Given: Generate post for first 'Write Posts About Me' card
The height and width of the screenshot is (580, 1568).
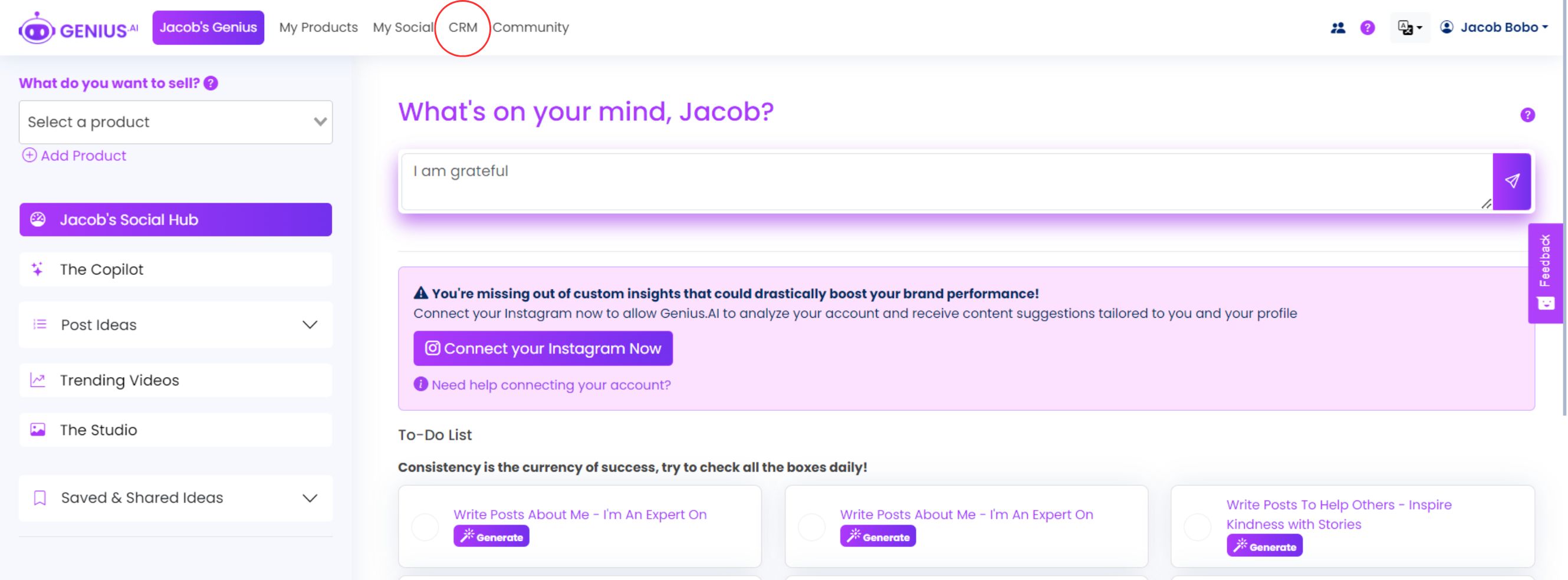Looking at the screenshot, I should click(x=491, y=537).
